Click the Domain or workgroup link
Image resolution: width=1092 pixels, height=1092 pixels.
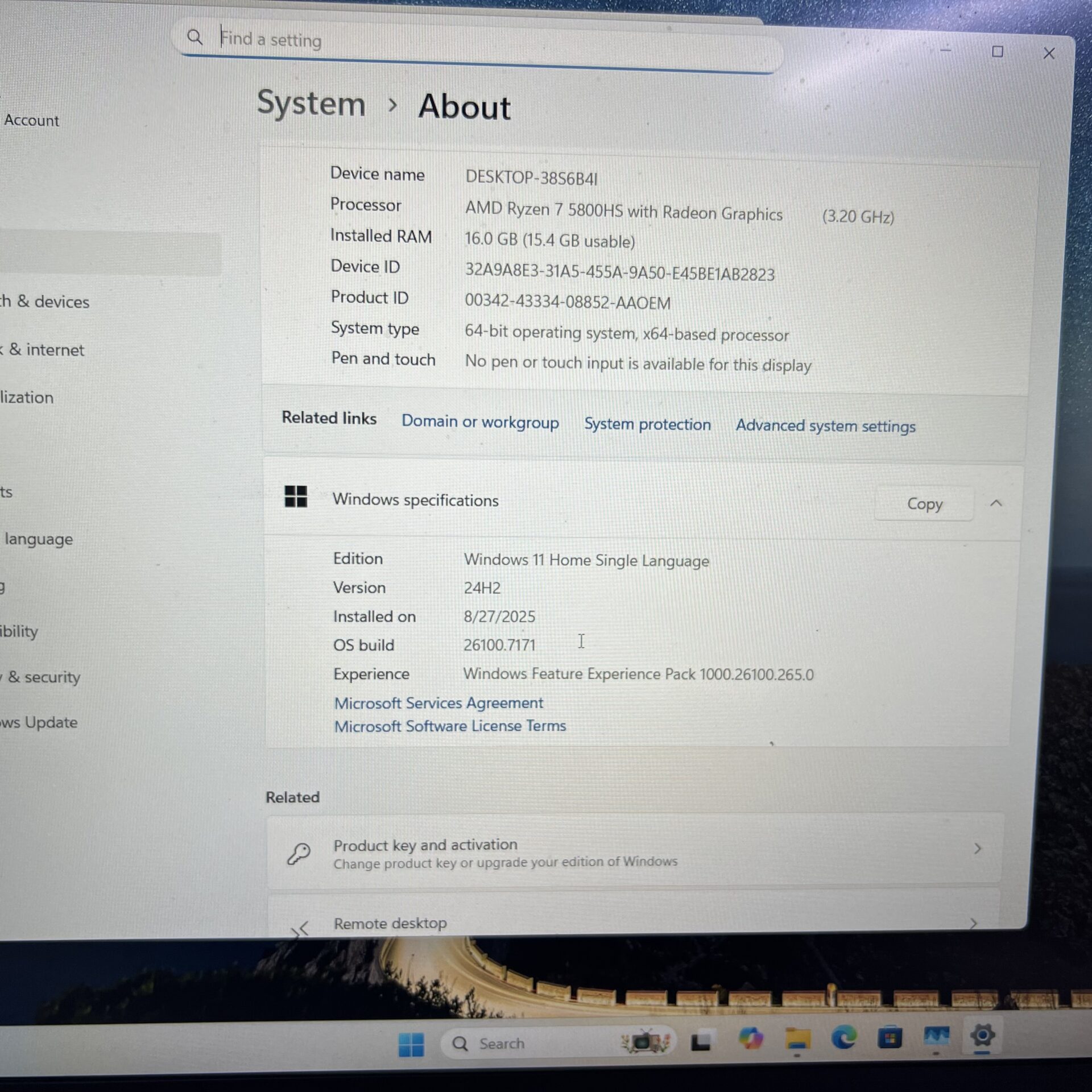[x=480, y=421]
